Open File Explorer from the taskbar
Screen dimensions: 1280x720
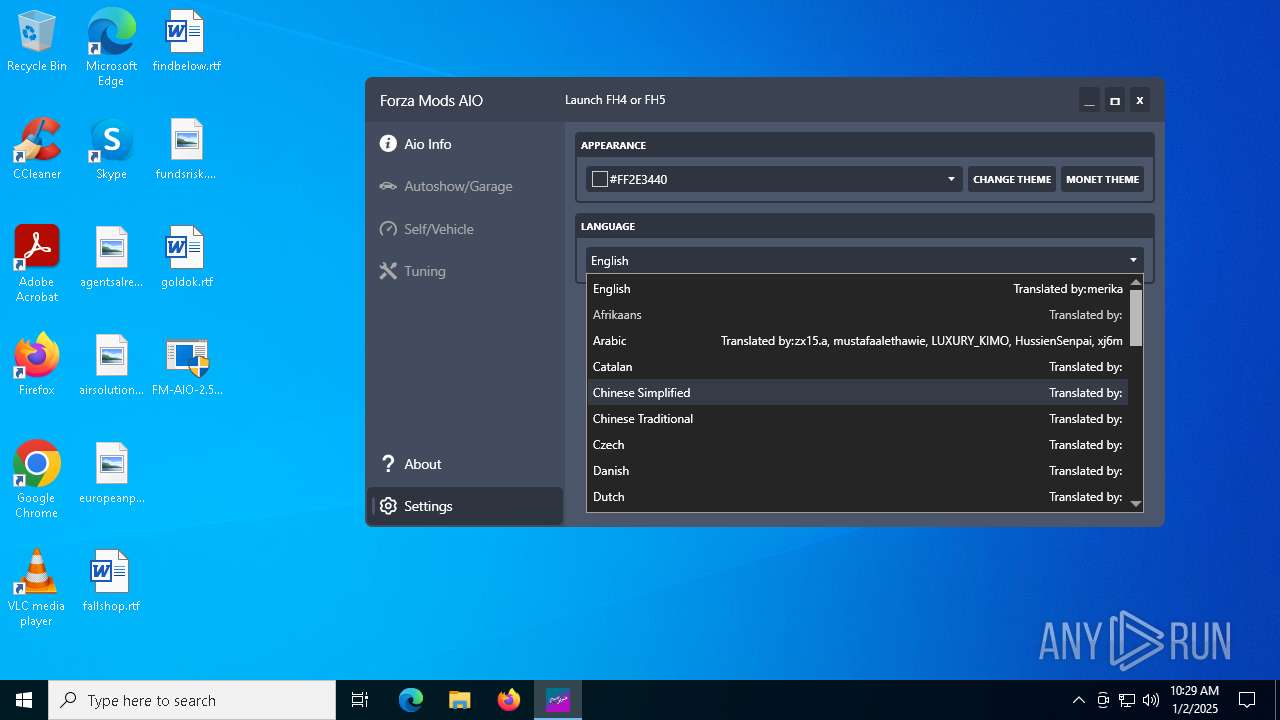(460, 700)
